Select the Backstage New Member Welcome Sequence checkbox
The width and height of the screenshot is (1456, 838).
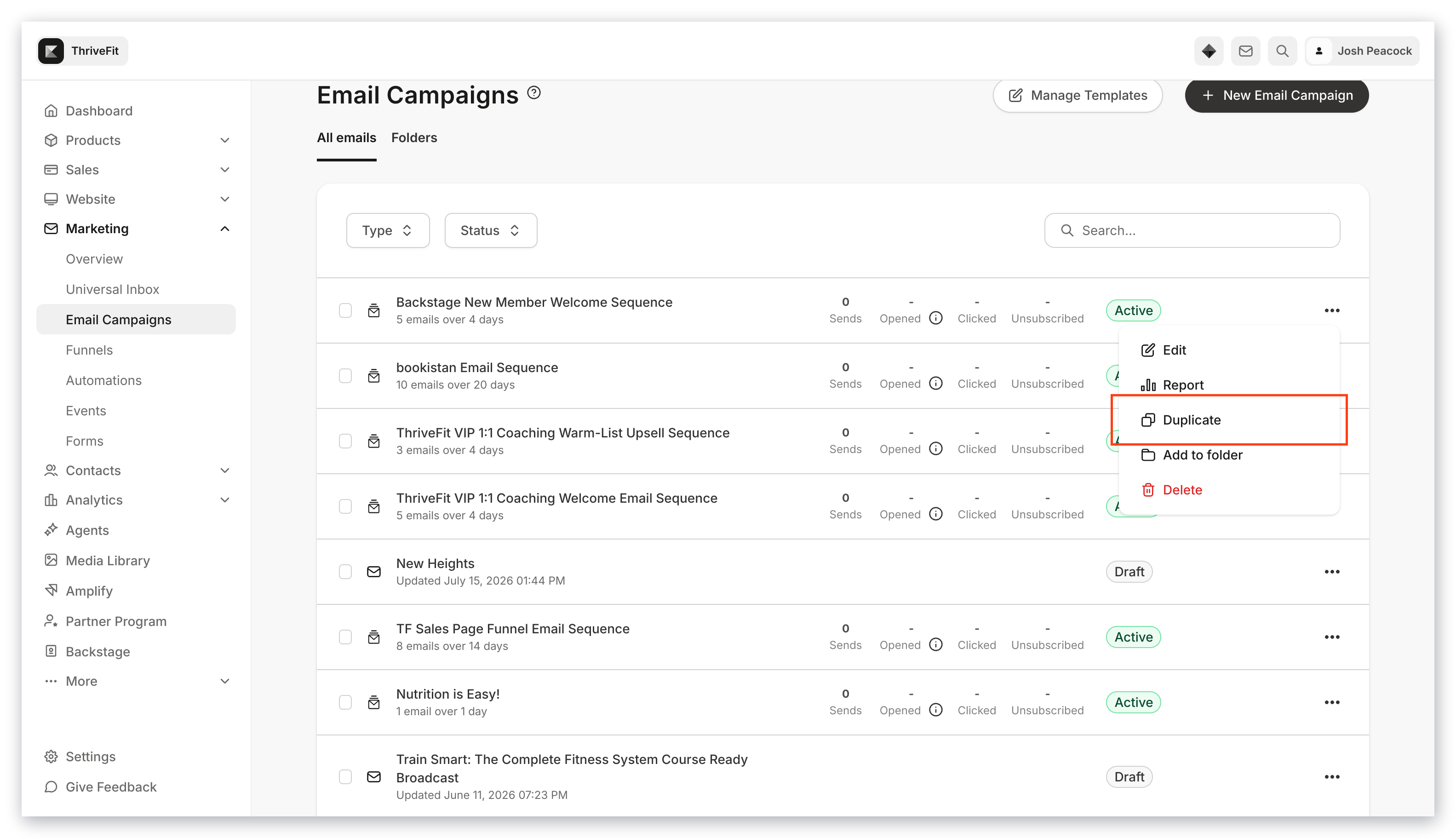[x=345, y=310]
